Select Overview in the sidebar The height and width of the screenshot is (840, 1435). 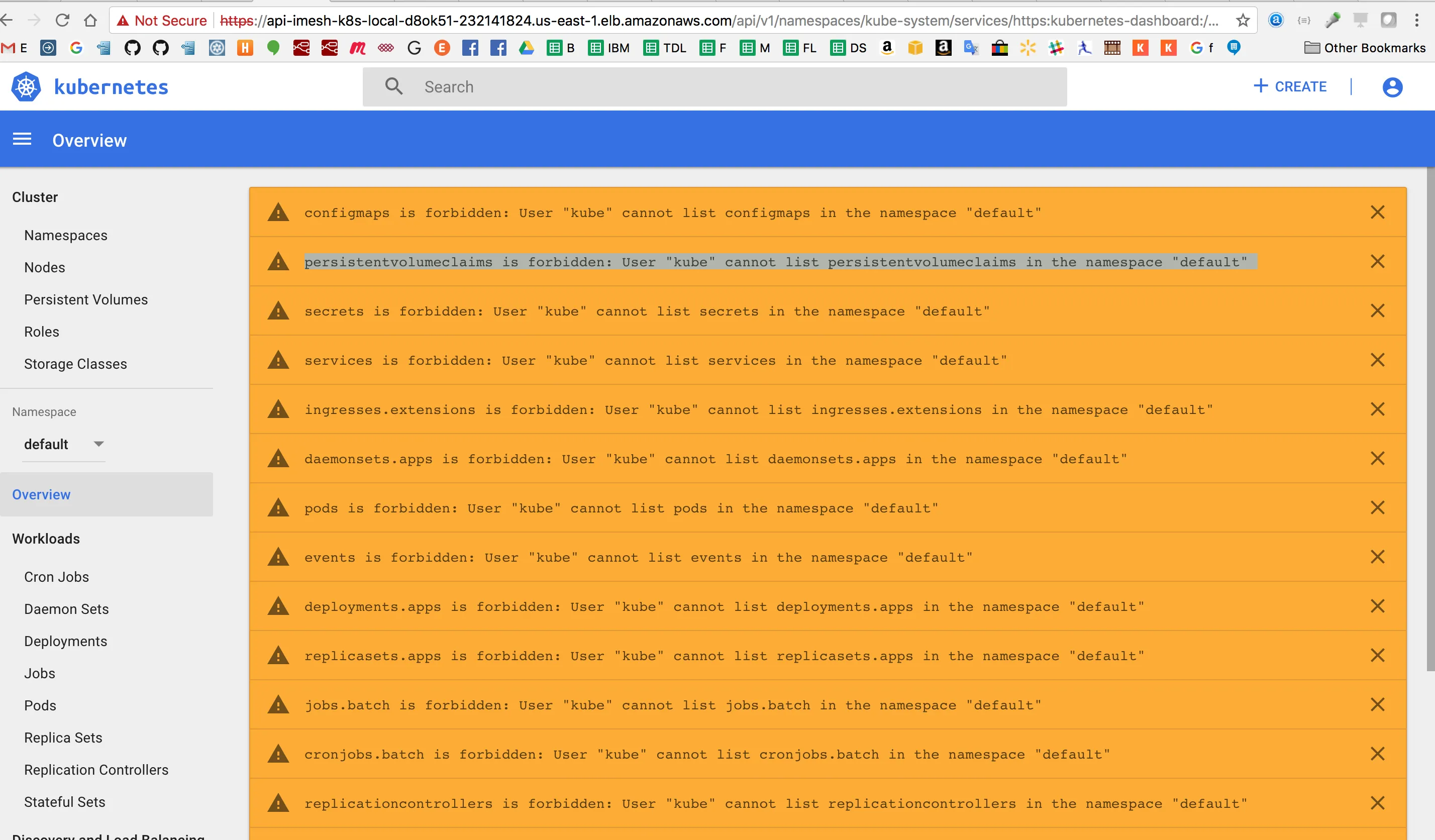[42, 494]
